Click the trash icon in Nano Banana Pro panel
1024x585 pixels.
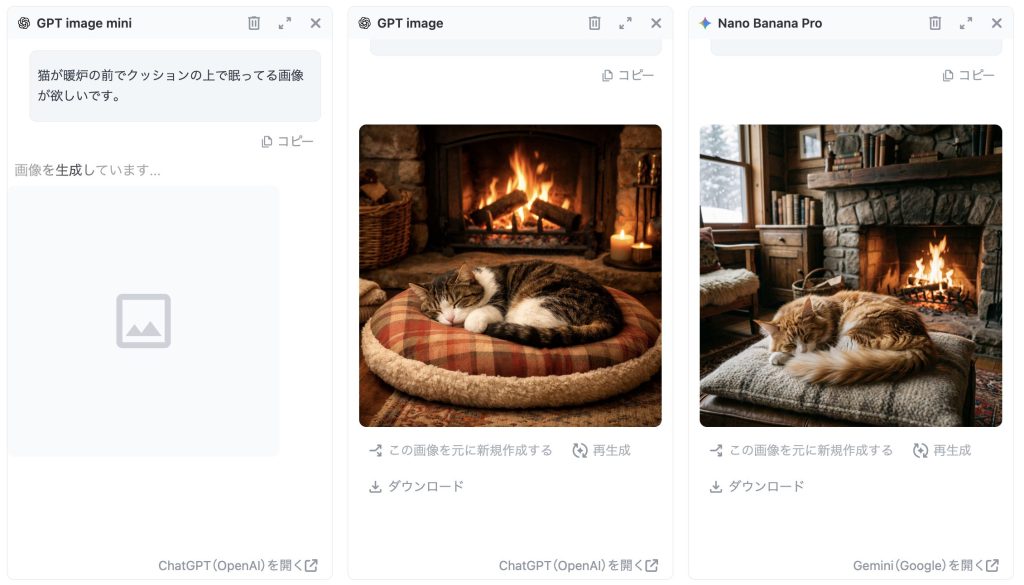click(x=935, y=24)
